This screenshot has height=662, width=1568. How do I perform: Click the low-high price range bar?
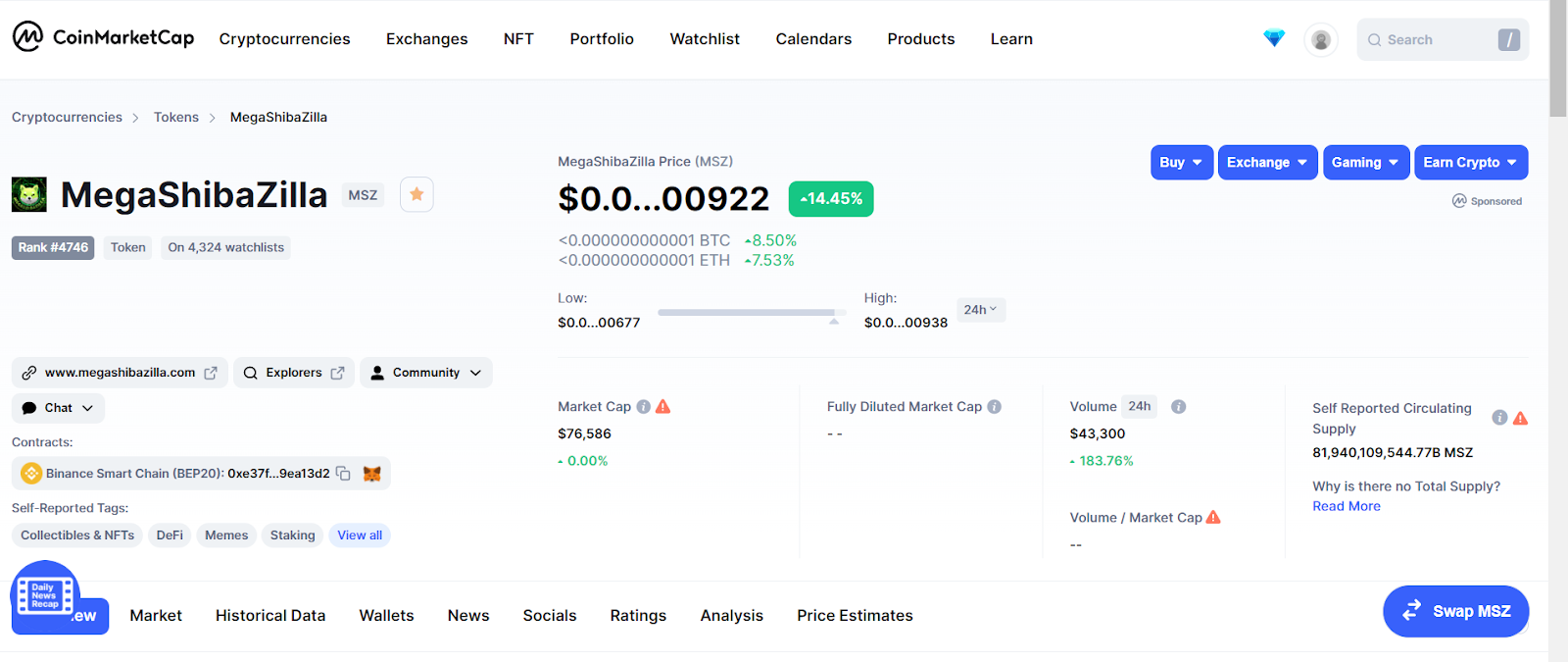click(x=752, y=313)
